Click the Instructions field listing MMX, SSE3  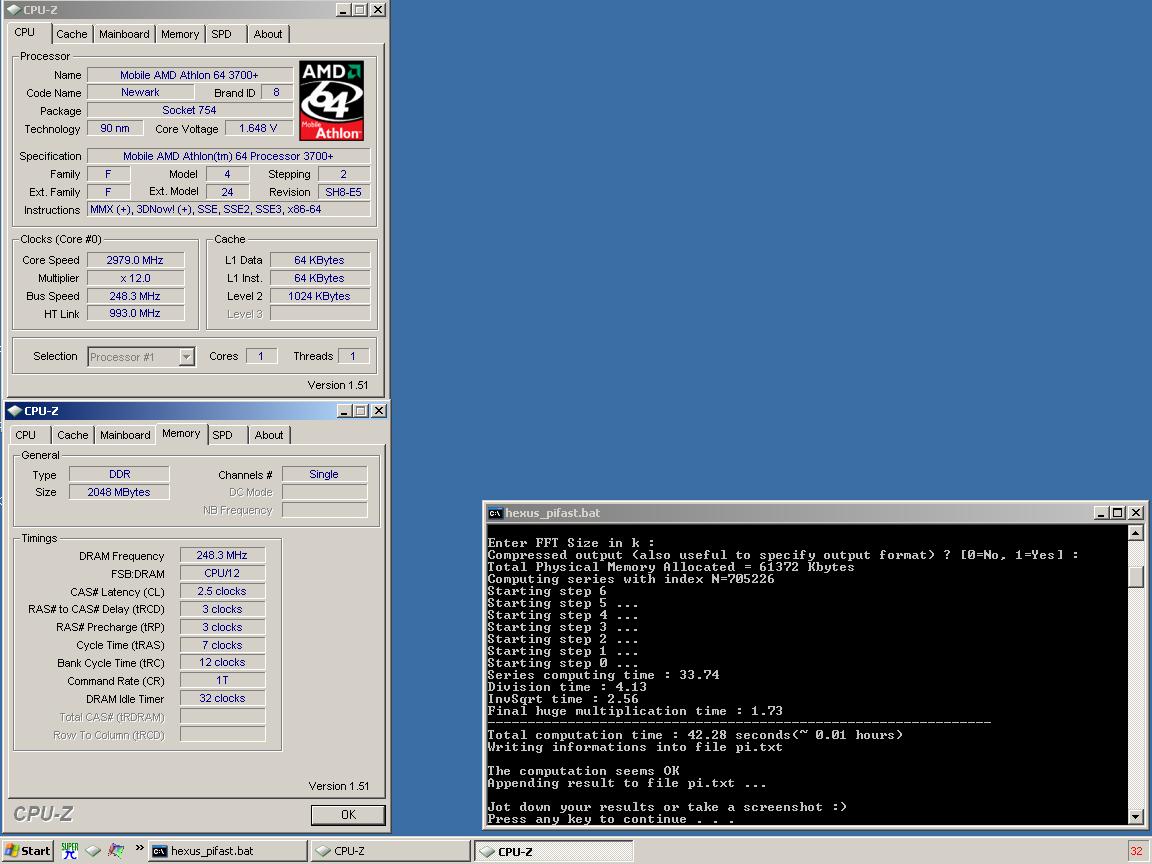pyautogui.click(x=228, y=209)
